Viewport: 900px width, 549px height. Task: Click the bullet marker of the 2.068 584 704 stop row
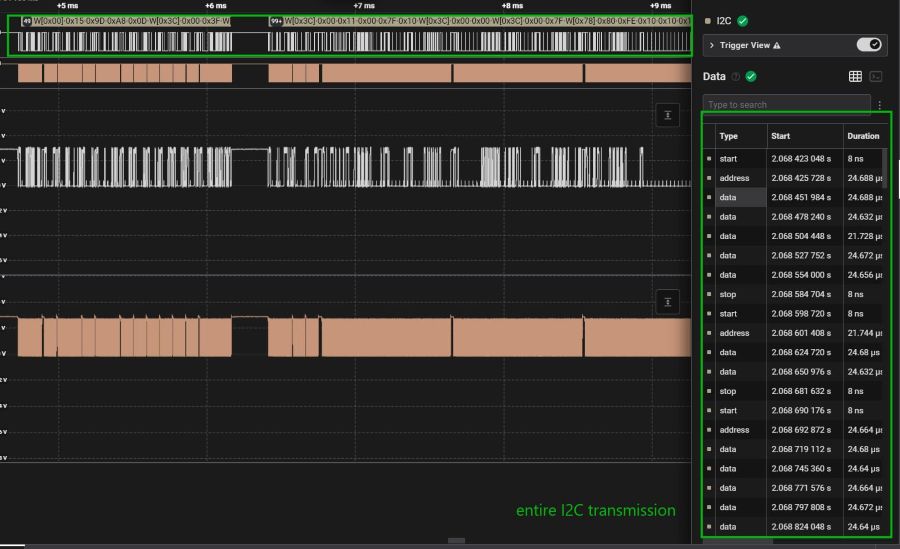[709, 294]
